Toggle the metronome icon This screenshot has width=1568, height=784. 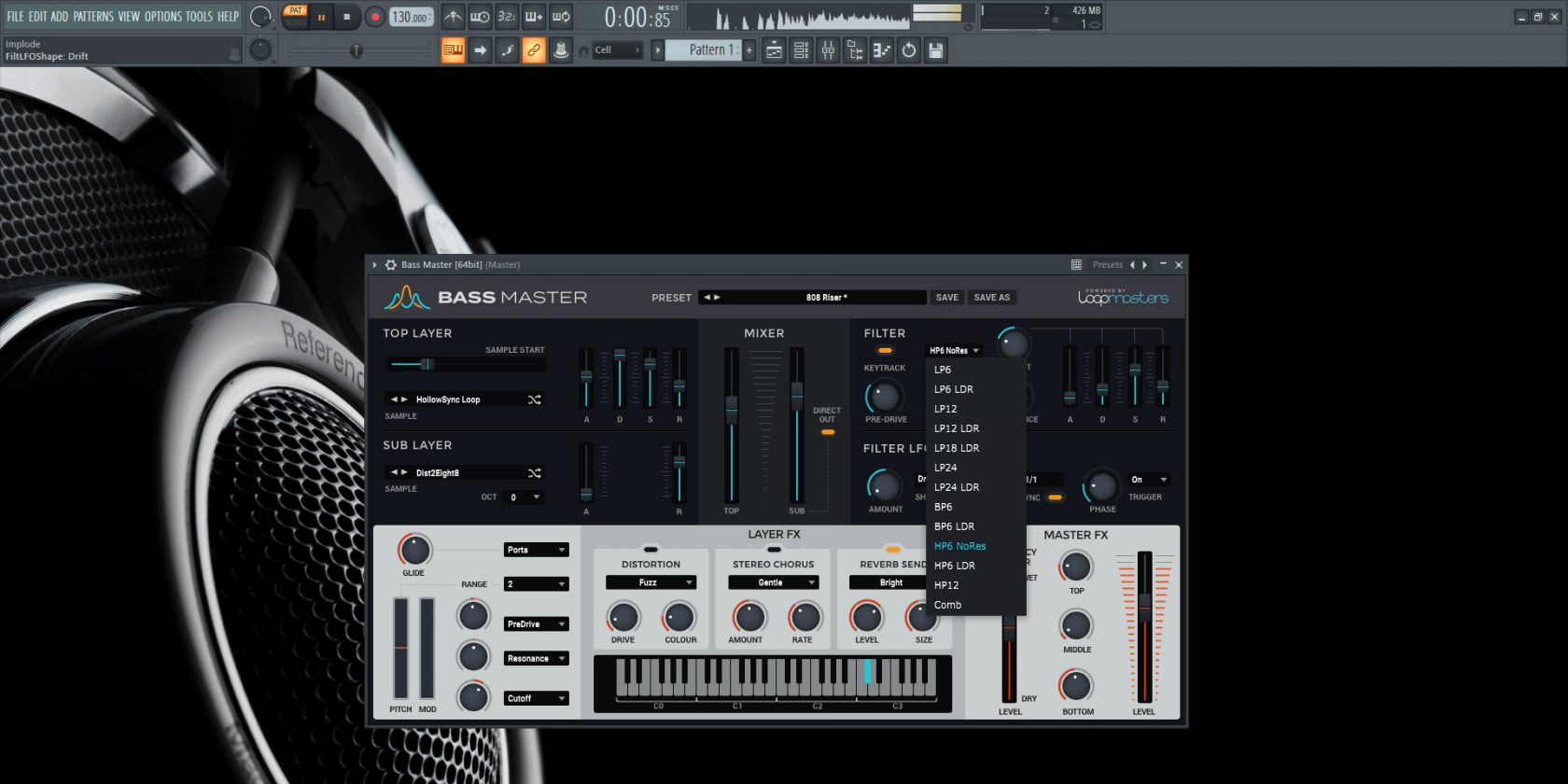453,16
